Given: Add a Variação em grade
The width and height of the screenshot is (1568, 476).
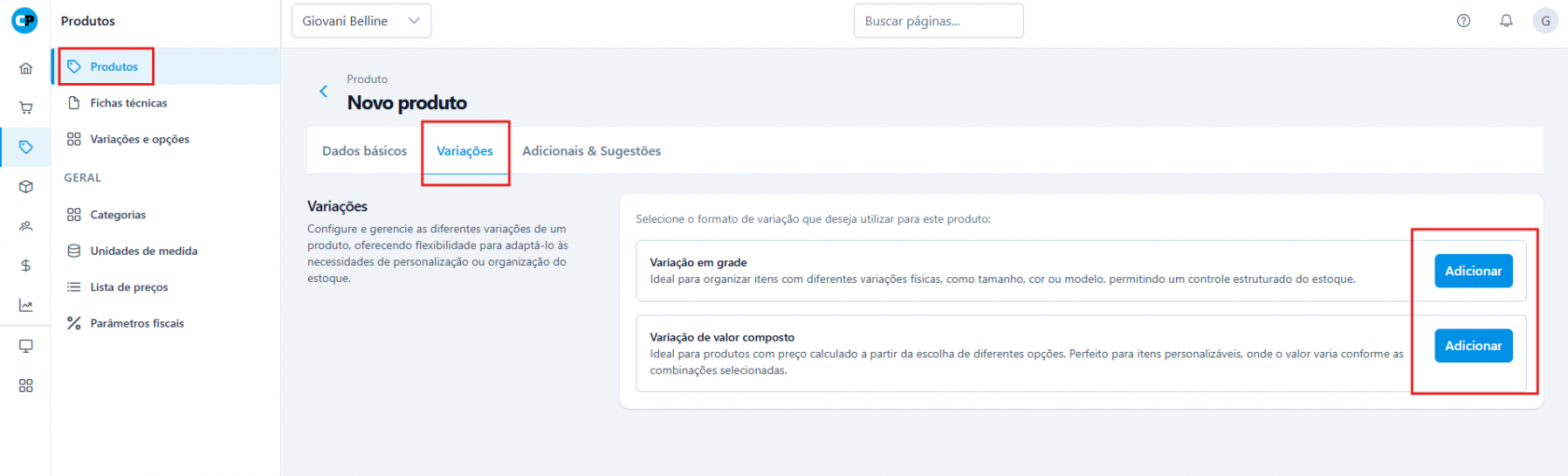Looking at the screenshot, I should (x=1473, y=271).
